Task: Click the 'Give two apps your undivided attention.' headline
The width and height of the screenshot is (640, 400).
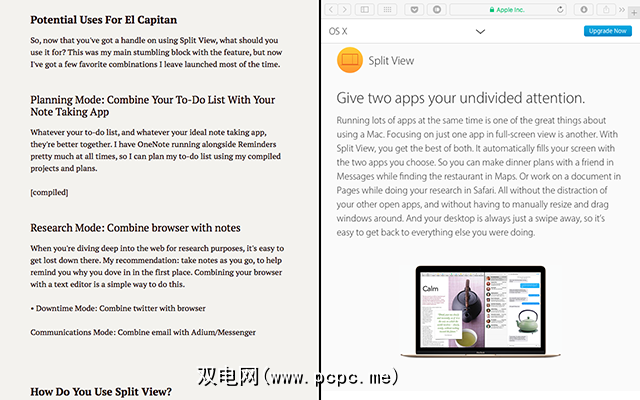Action: (460, 98)
